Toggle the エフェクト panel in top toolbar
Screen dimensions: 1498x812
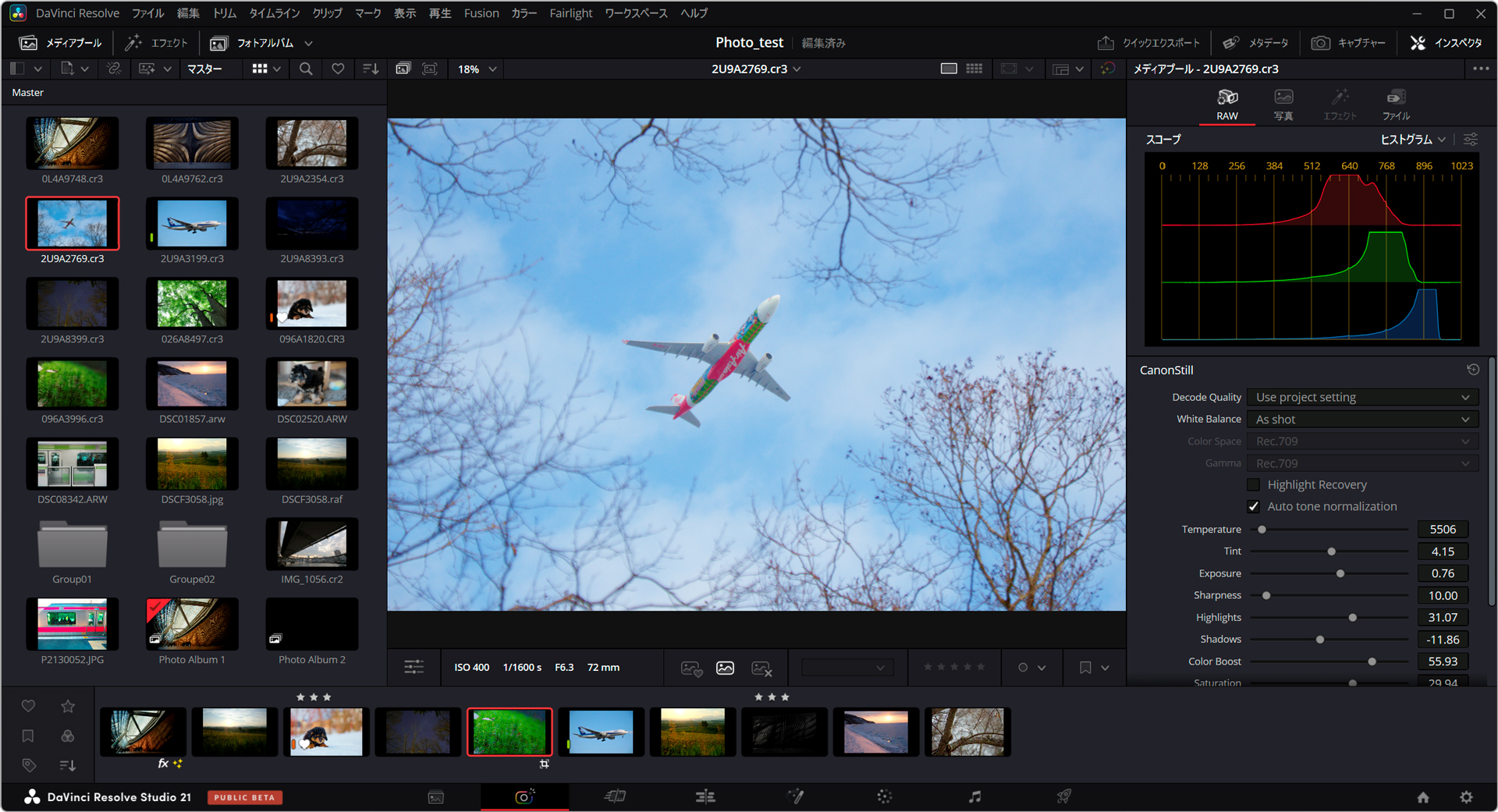click(x=157, y=43)
